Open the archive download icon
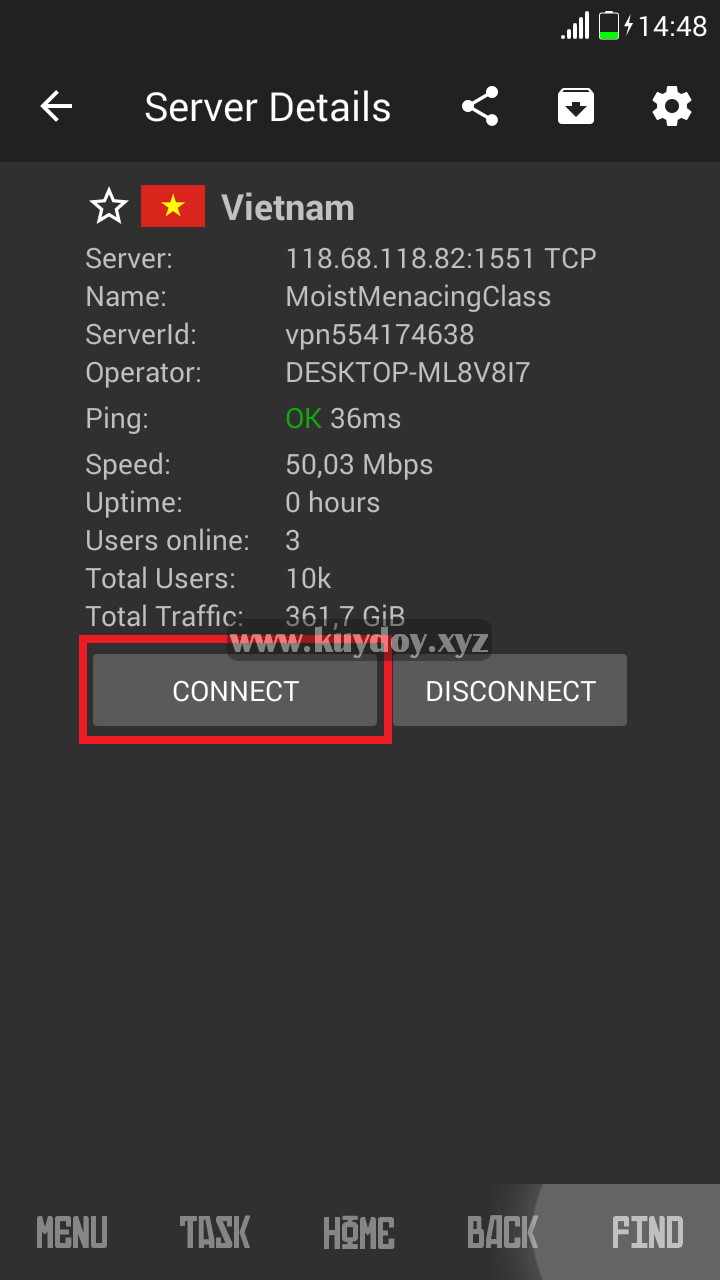The height and width of the screenshot is (1280, 720). (x=576, y=106)
